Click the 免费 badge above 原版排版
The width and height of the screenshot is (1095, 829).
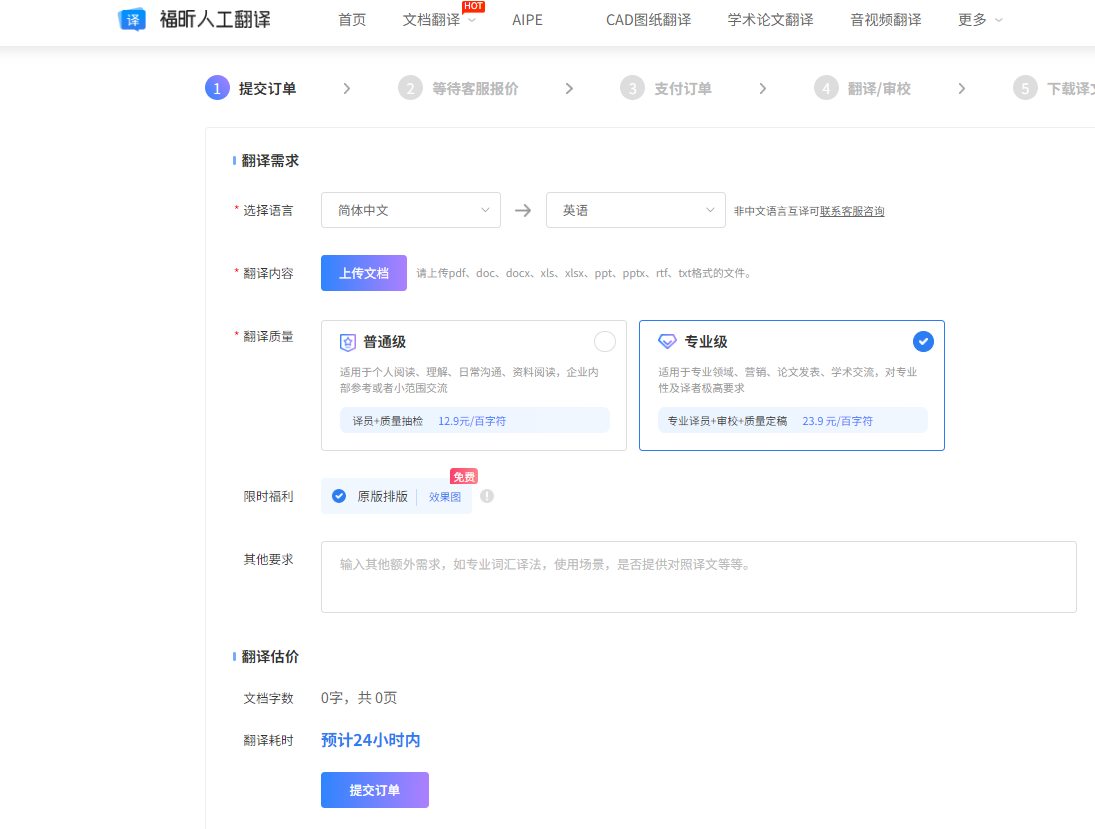click(x=461, y=476)
